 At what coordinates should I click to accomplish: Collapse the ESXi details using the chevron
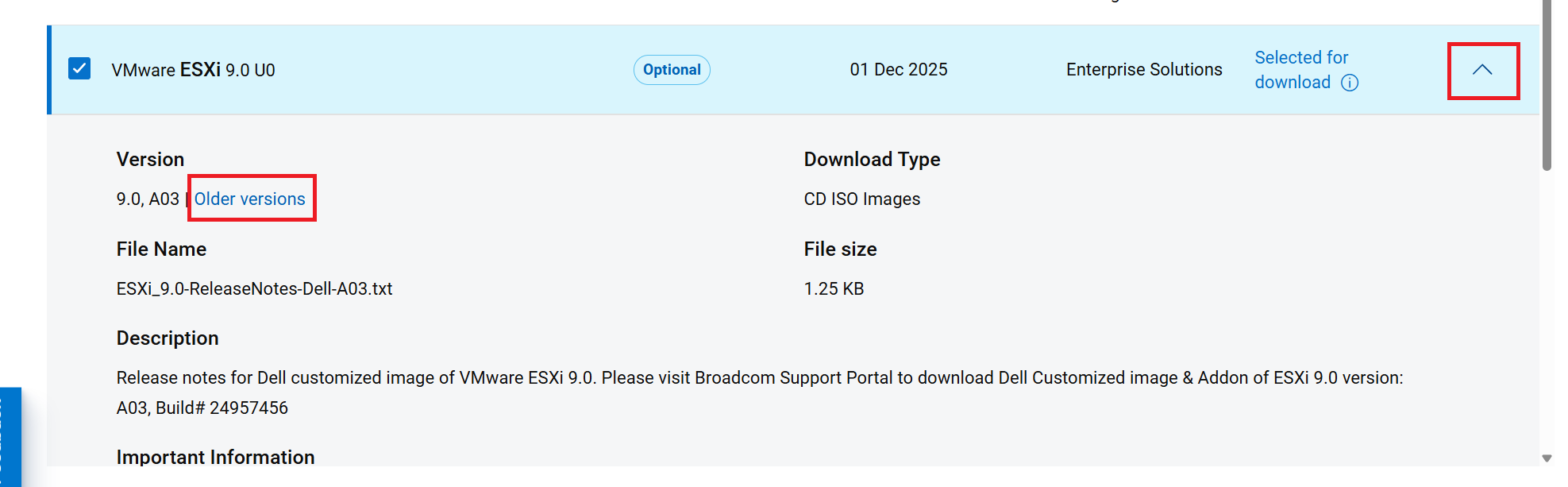click(x=1483, y=69)
